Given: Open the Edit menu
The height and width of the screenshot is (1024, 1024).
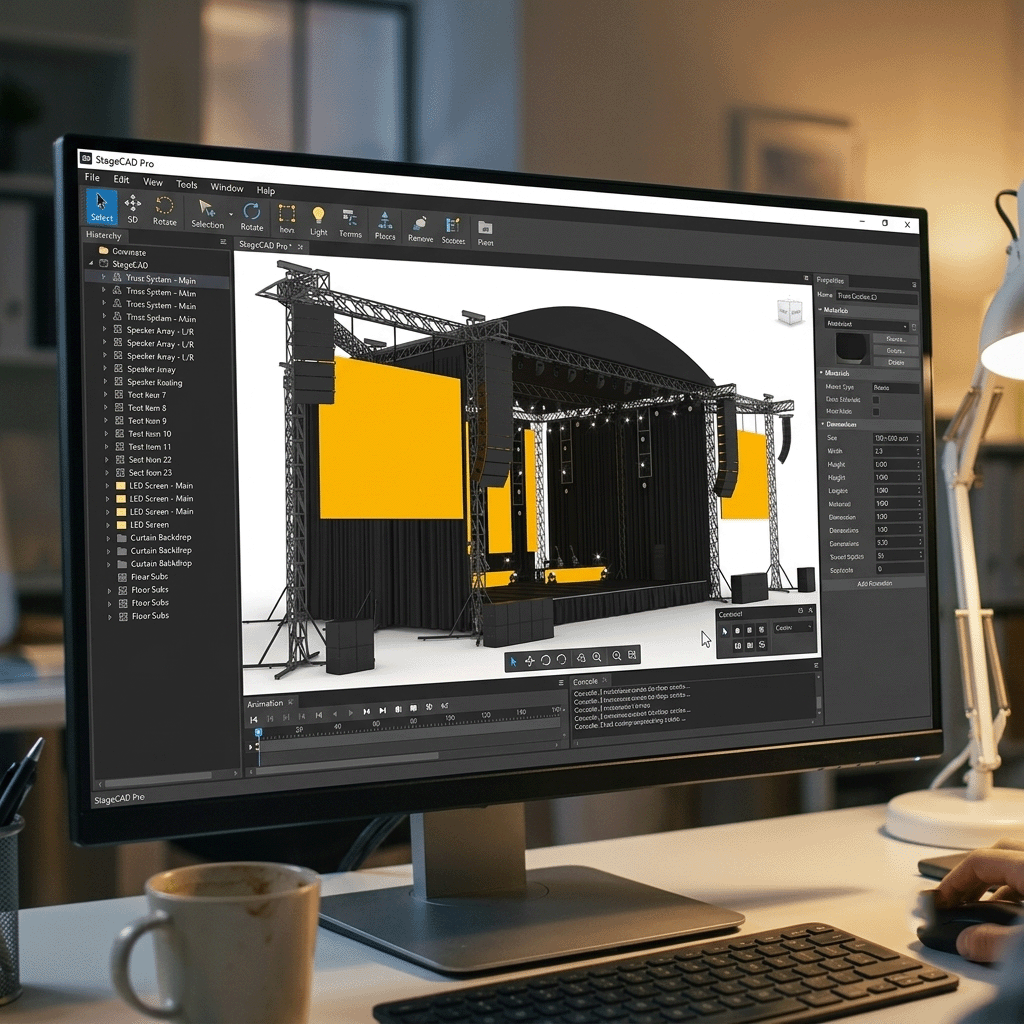Looking at the screenshot, I should coord(121,179).
